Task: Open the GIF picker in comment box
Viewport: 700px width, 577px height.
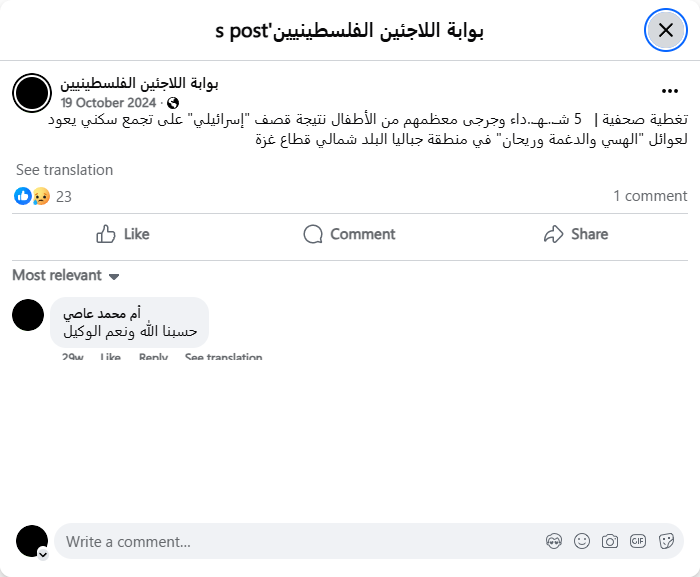Action: pos(638,541)
